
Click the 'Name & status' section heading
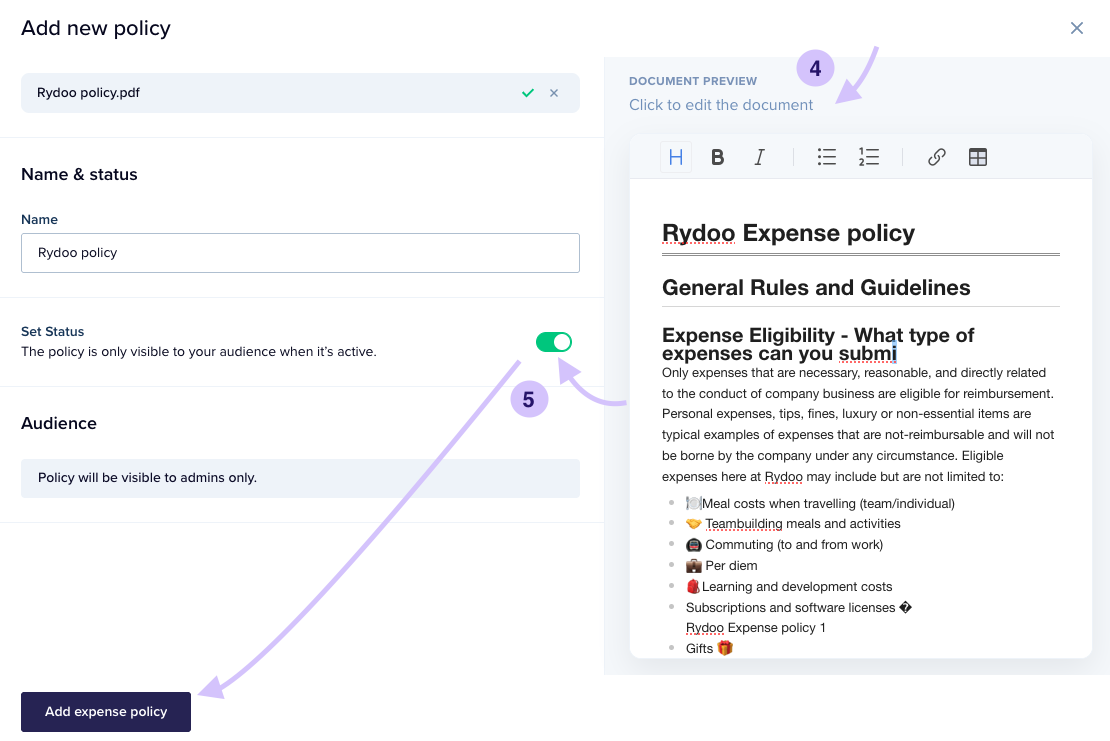[79, 174]
